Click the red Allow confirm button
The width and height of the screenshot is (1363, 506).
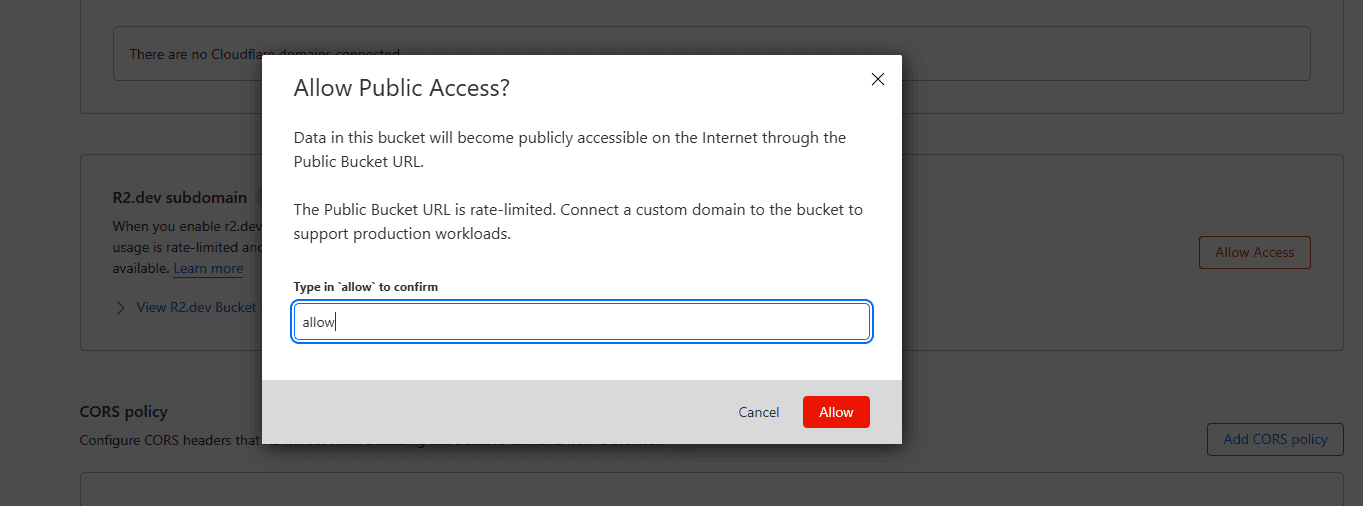click(836, 412)
